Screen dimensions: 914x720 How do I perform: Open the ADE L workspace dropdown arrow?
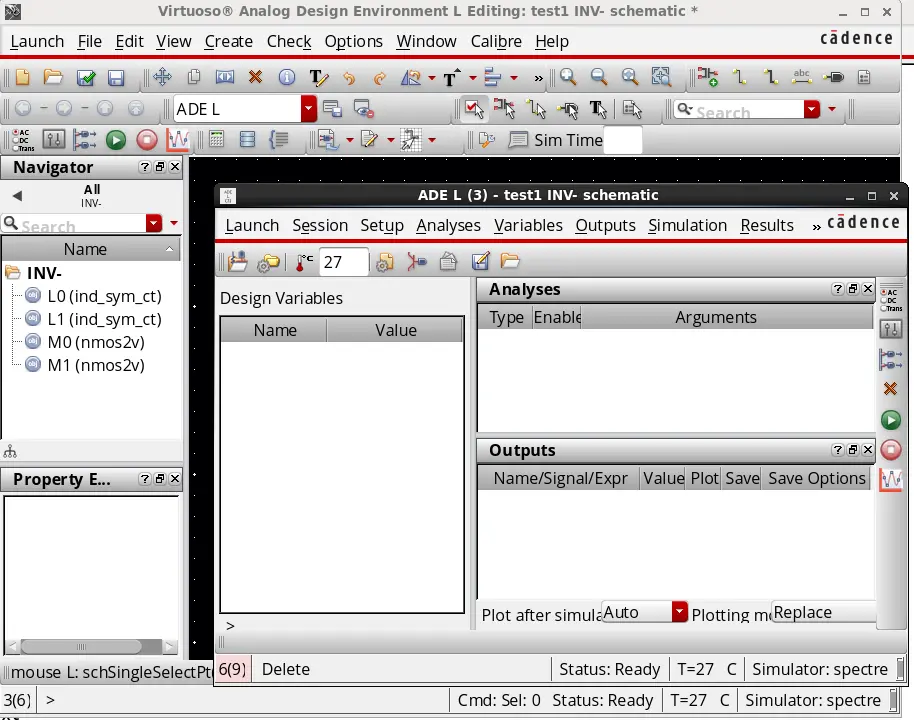[x=309, y=109]
